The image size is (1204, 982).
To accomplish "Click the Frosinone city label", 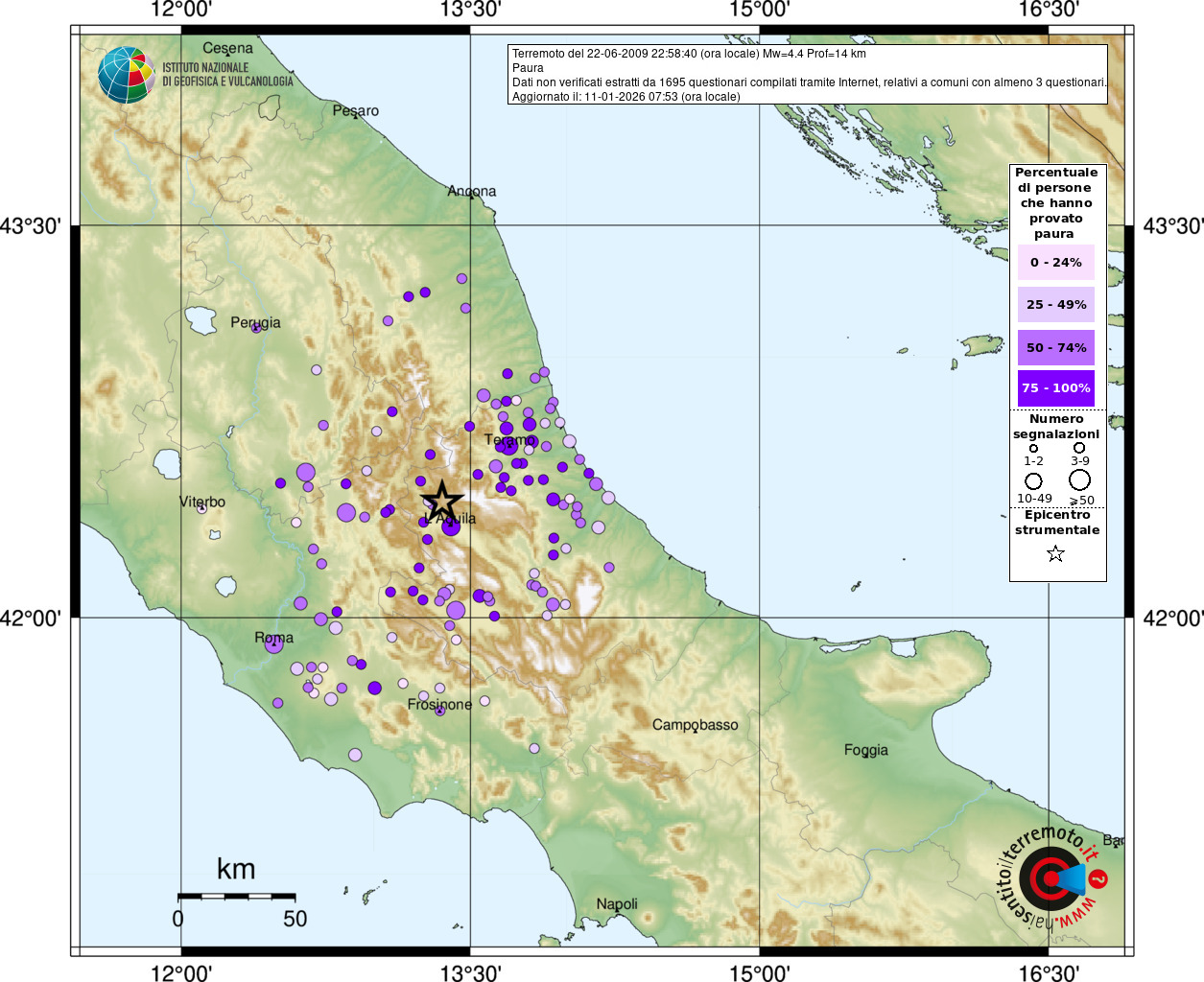I will (439, 705).
